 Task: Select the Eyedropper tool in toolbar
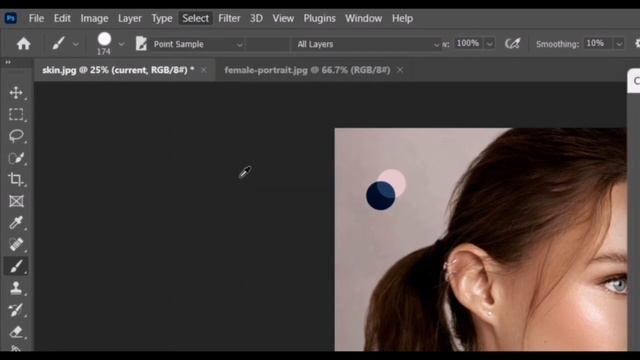pyautogui.click(x=16, y=223)
